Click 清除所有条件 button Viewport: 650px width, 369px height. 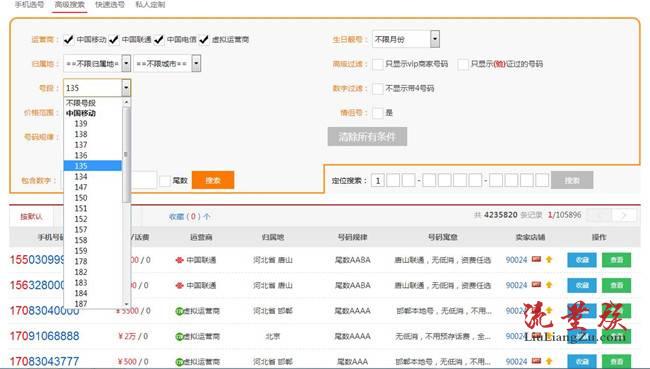click(x=367, y=137)
